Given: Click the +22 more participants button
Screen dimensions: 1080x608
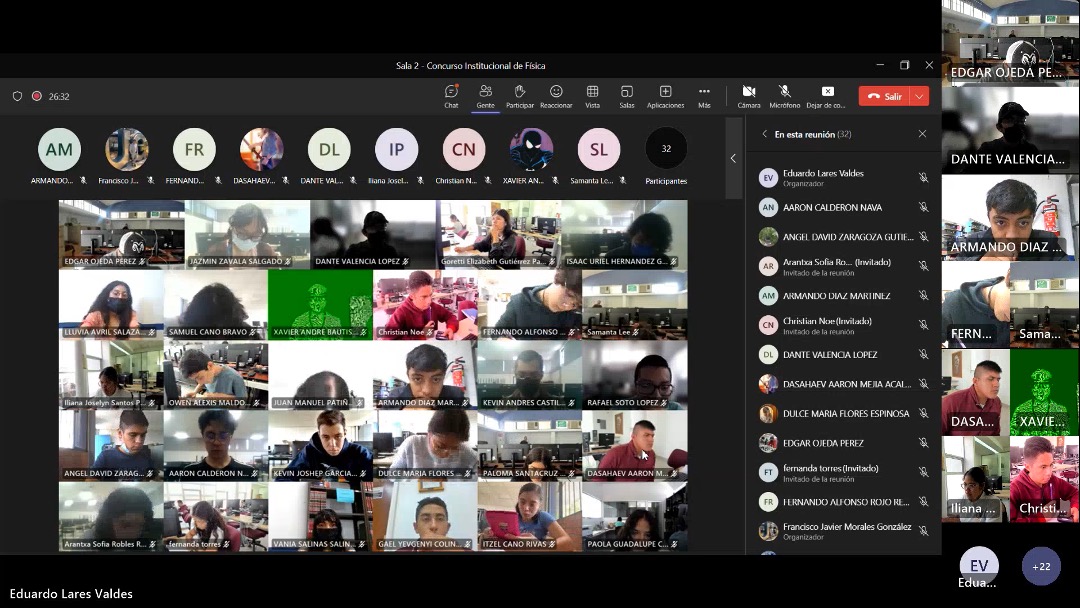Looking at the screenshot, I should pyautogui.click(x=1041, y=567).
